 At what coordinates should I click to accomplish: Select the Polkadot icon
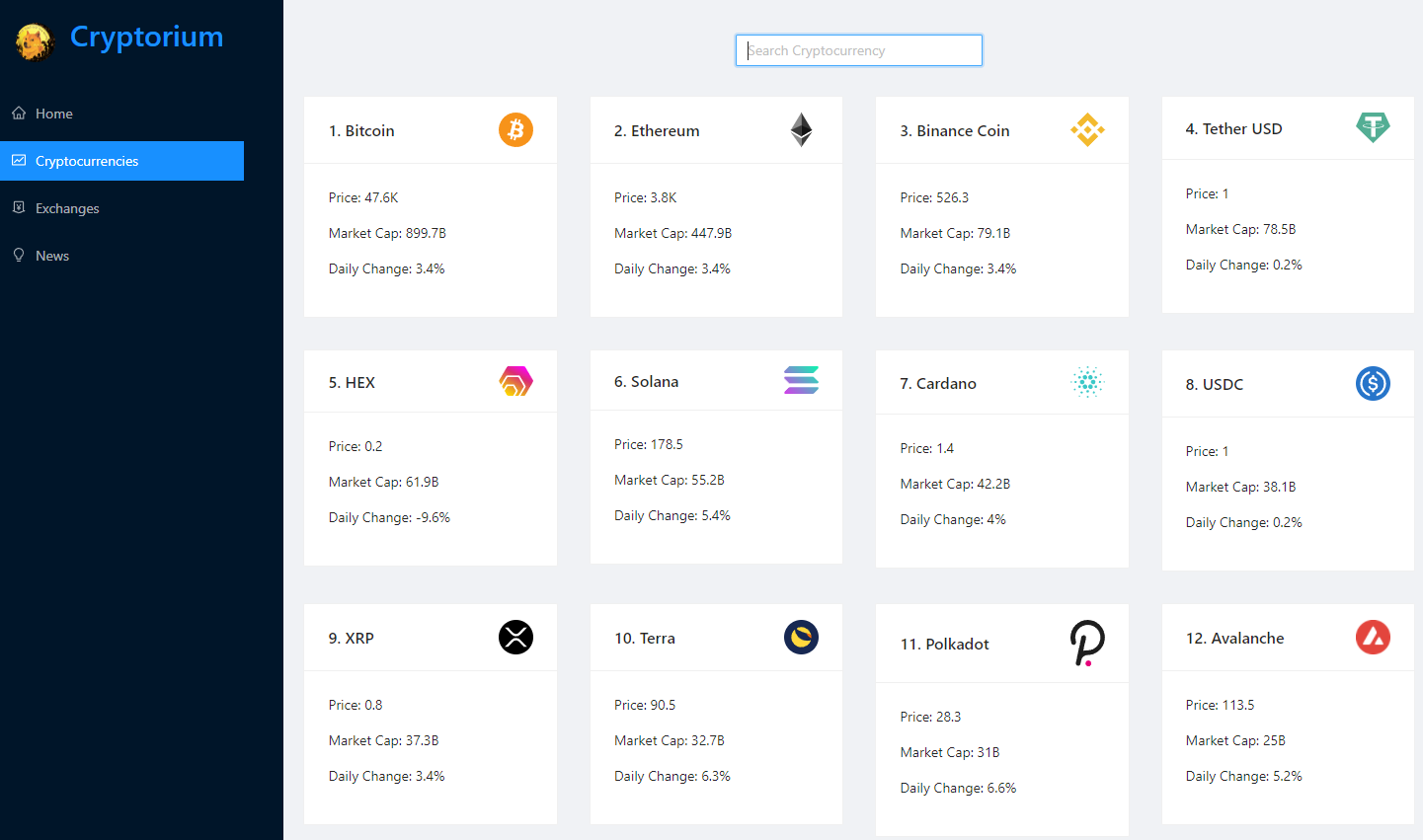pos(1087,643)
